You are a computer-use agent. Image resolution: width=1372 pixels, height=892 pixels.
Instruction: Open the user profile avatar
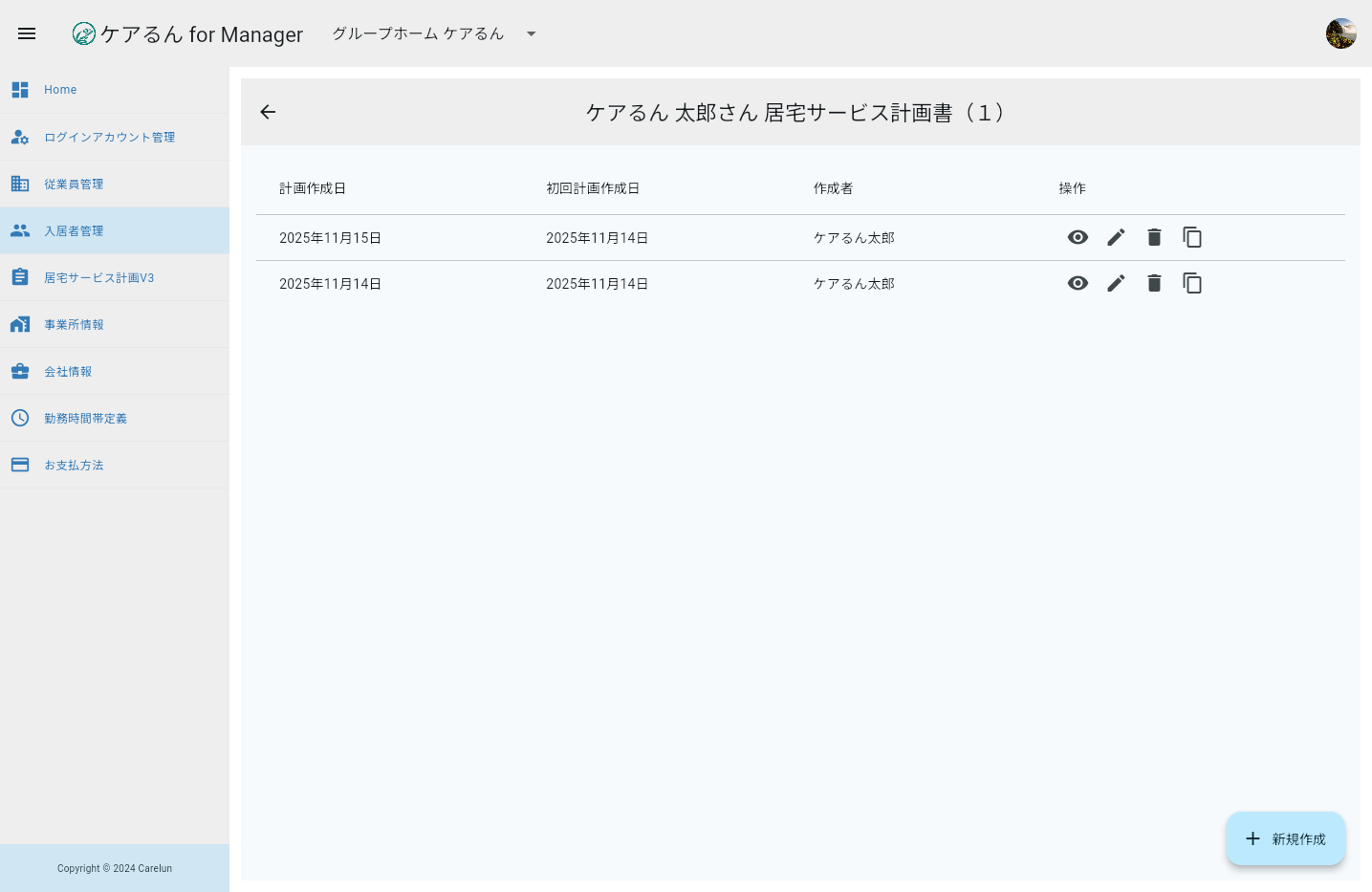[1340, 33]
